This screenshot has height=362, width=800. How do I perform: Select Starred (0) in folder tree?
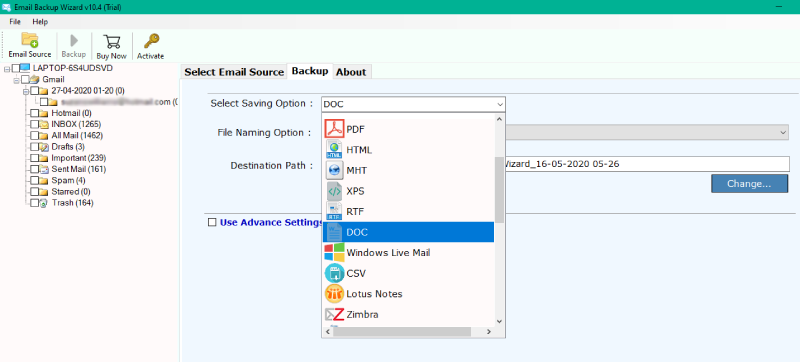click(x=71, y=192)
